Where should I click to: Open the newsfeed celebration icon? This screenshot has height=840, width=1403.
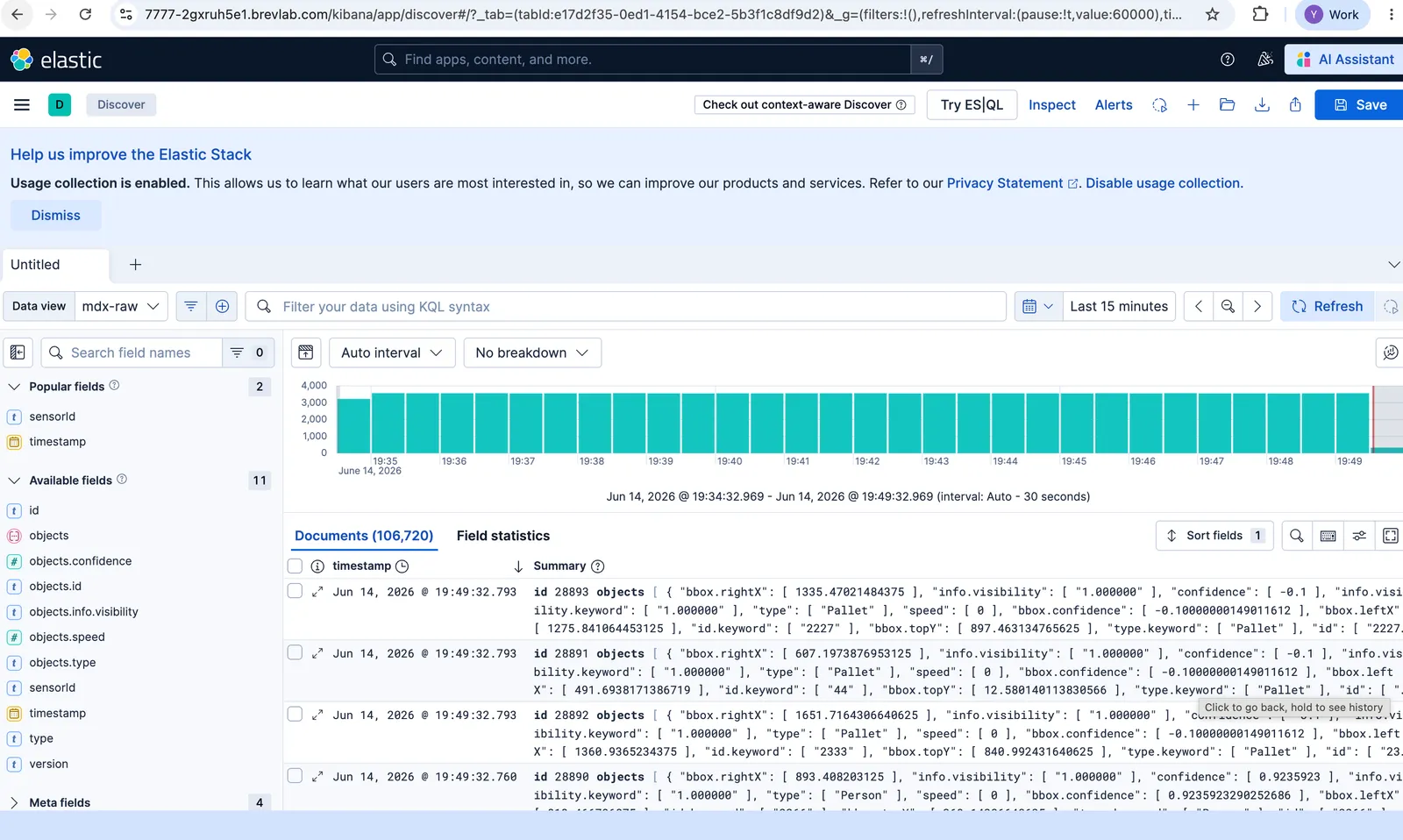coord(1265,60)
